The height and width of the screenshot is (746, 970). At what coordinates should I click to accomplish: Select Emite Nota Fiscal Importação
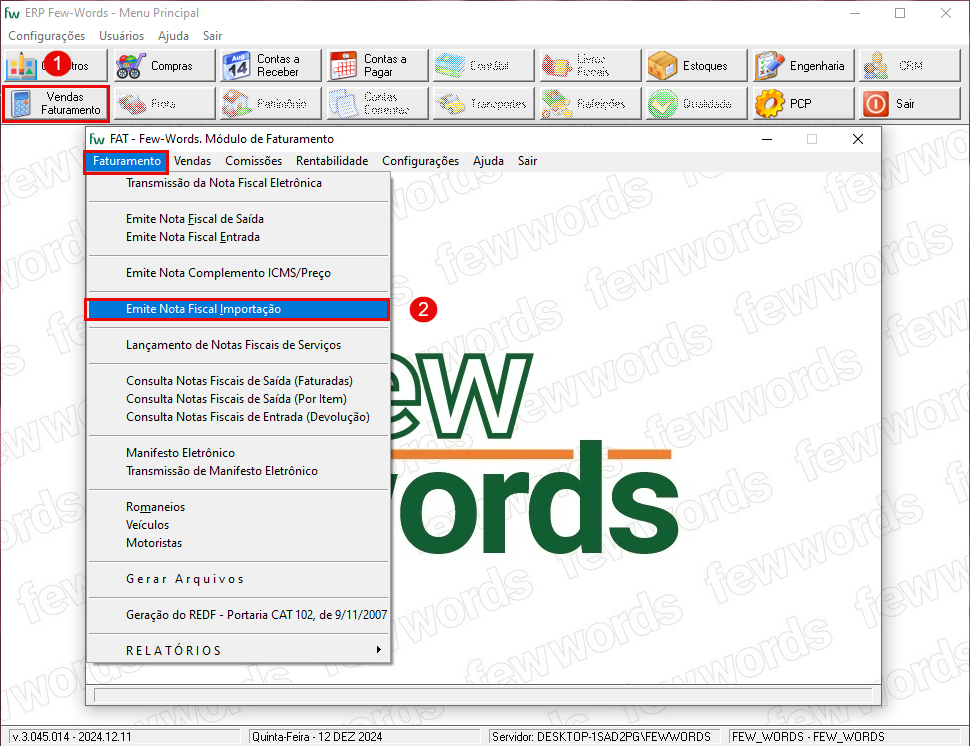(x=238, y=309)
